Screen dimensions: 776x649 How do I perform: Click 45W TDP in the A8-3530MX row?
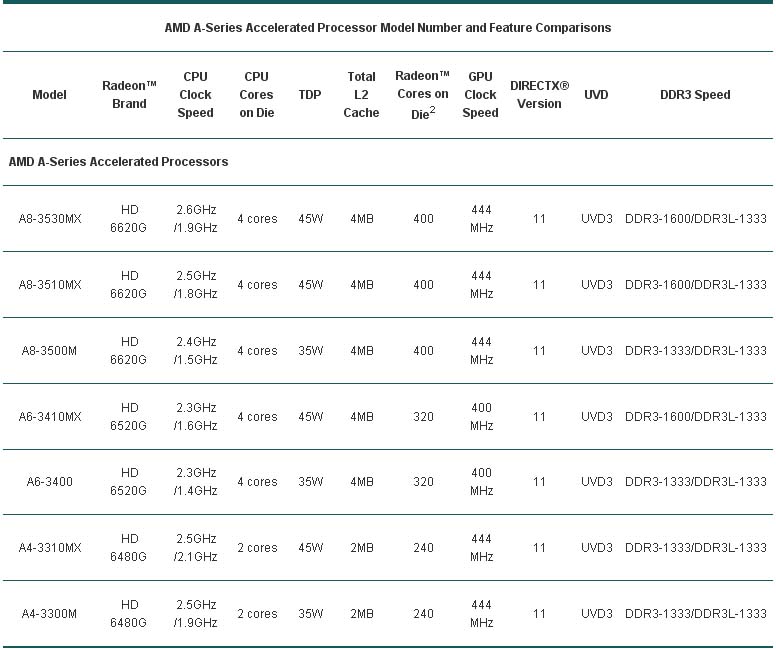(311, 219)
